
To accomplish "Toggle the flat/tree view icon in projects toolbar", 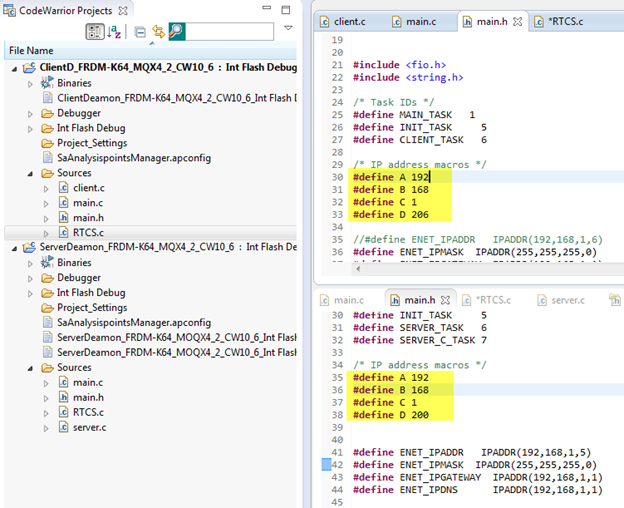I will tap(95, 31).
